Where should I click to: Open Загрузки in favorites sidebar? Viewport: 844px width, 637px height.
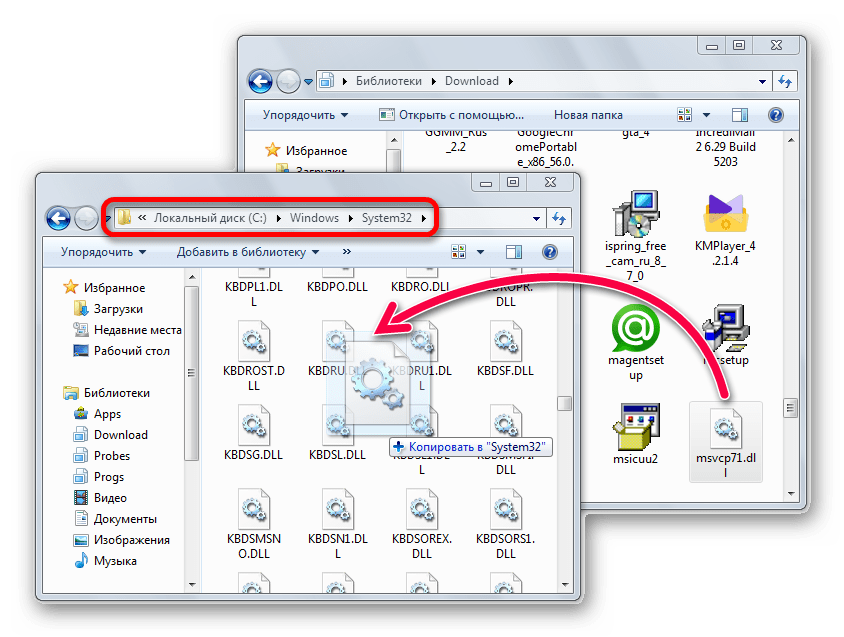118,309
